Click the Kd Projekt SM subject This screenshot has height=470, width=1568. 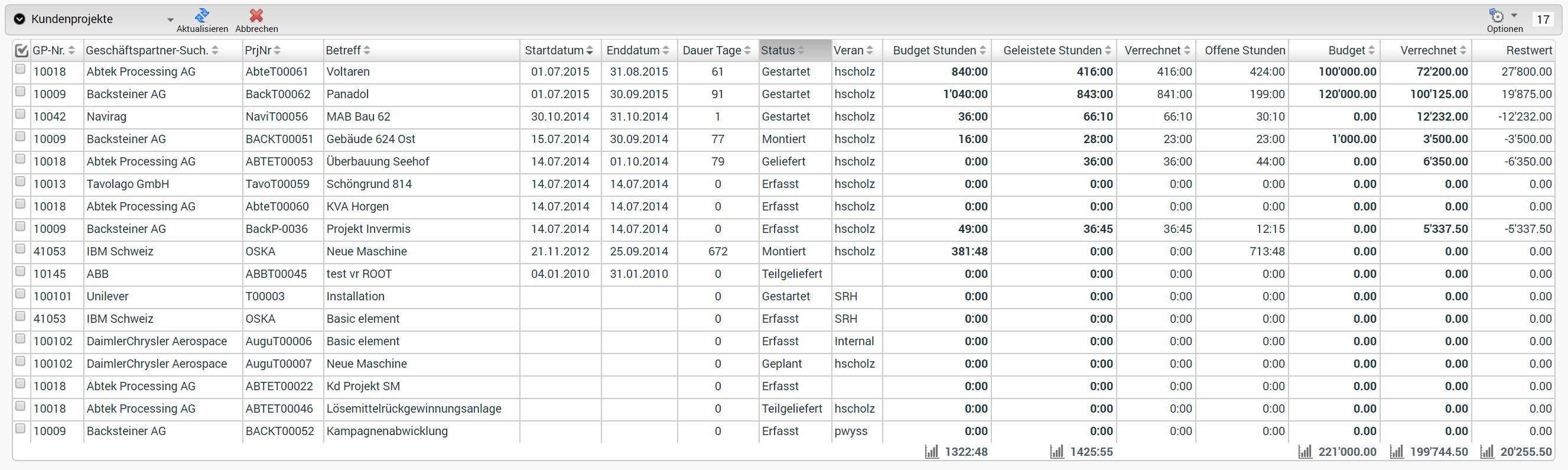pos(363,387)
